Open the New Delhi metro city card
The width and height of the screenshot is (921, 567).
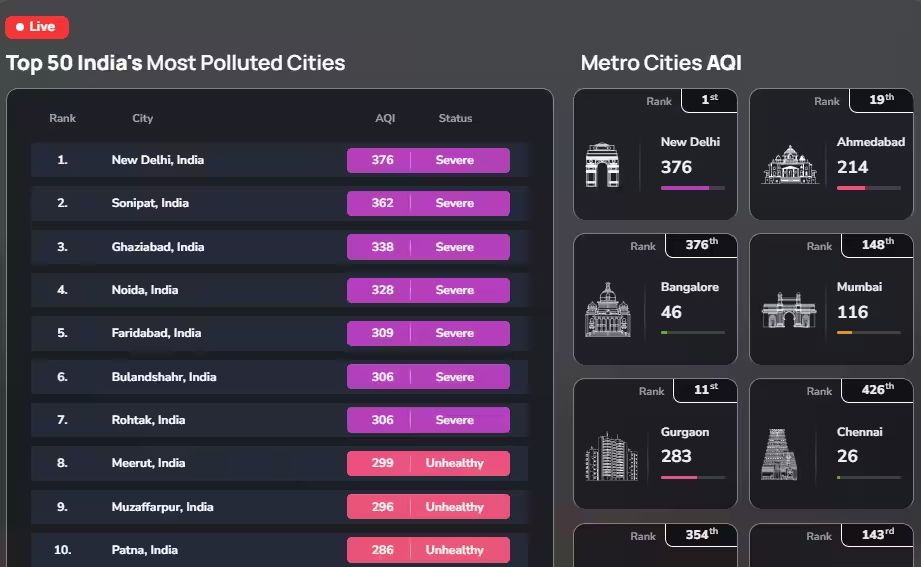(655, 154)
